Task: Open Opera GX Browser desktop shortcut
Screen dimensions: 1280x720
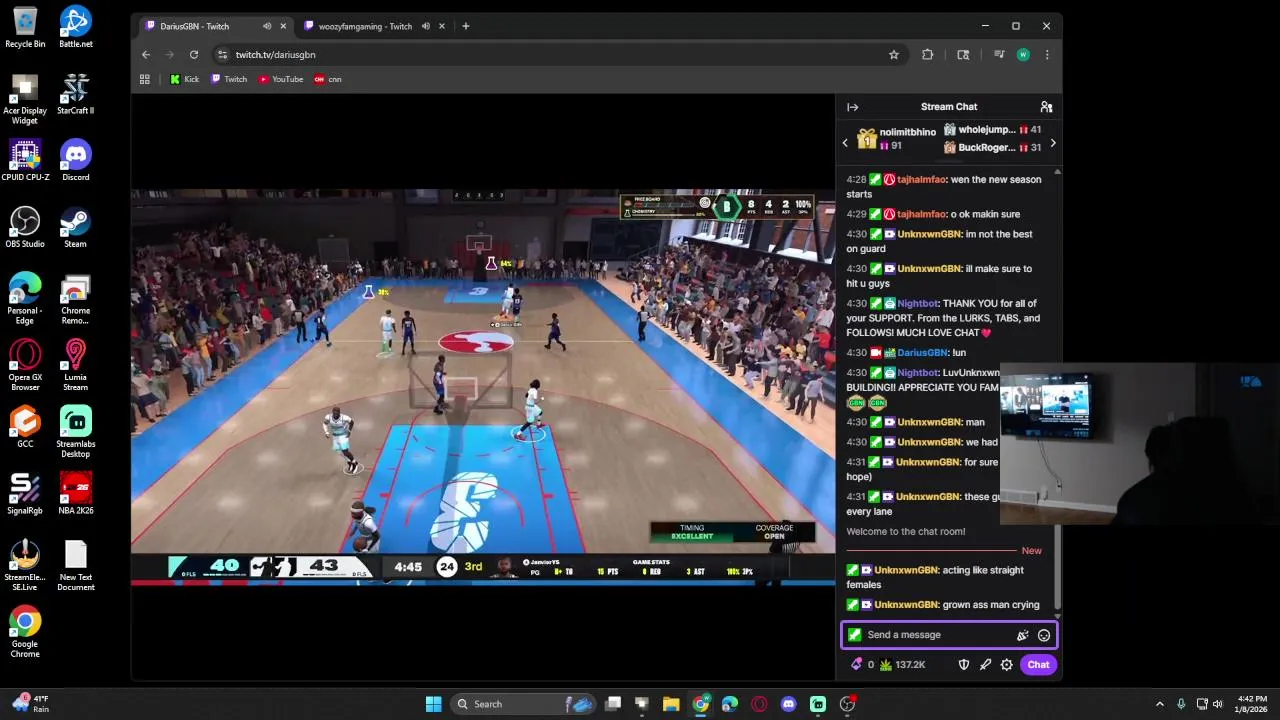Action: [x=25, y=366]
